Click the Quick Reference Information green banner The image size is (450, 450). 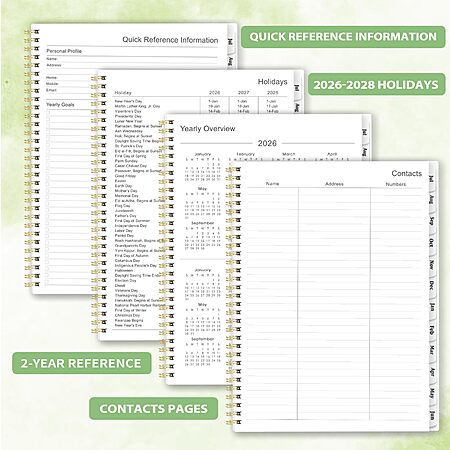click(x=343, y=37)
